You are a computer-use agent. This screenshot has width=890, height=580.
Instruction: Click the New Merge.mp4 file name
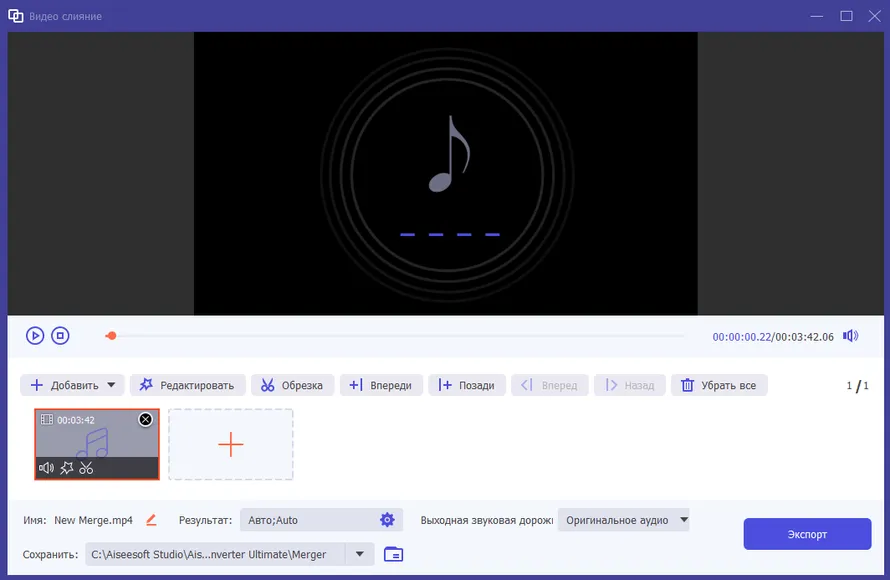point(93,520)
